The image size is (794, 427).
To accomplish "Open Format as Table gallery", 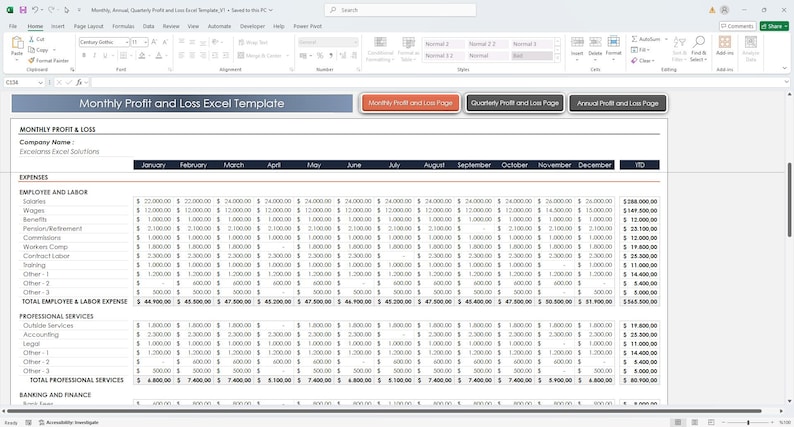I will click(x=408, y=49).
